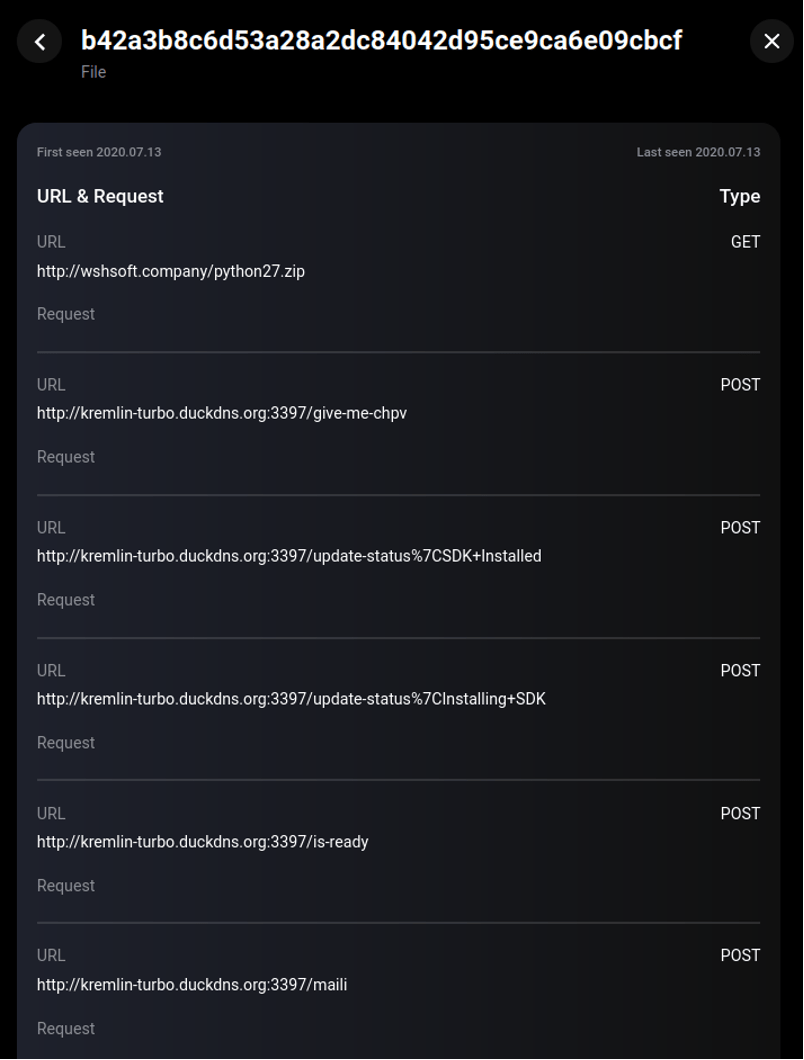Image resolution: width=804 pixels, height=1060 pixels.
Task: Expand Request under the give-me-chpv URL
Action: click(x=66, y=457)
